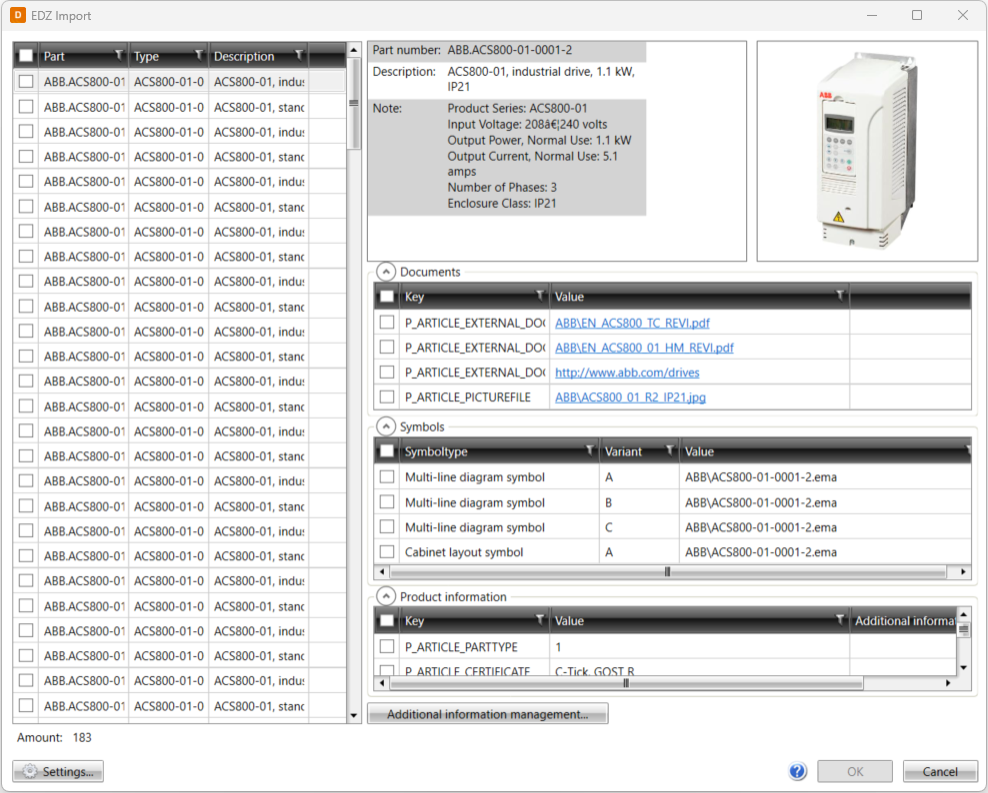Check the select-all box in parts list header
The image size is (988, 793).
click(x=26, y=56)
